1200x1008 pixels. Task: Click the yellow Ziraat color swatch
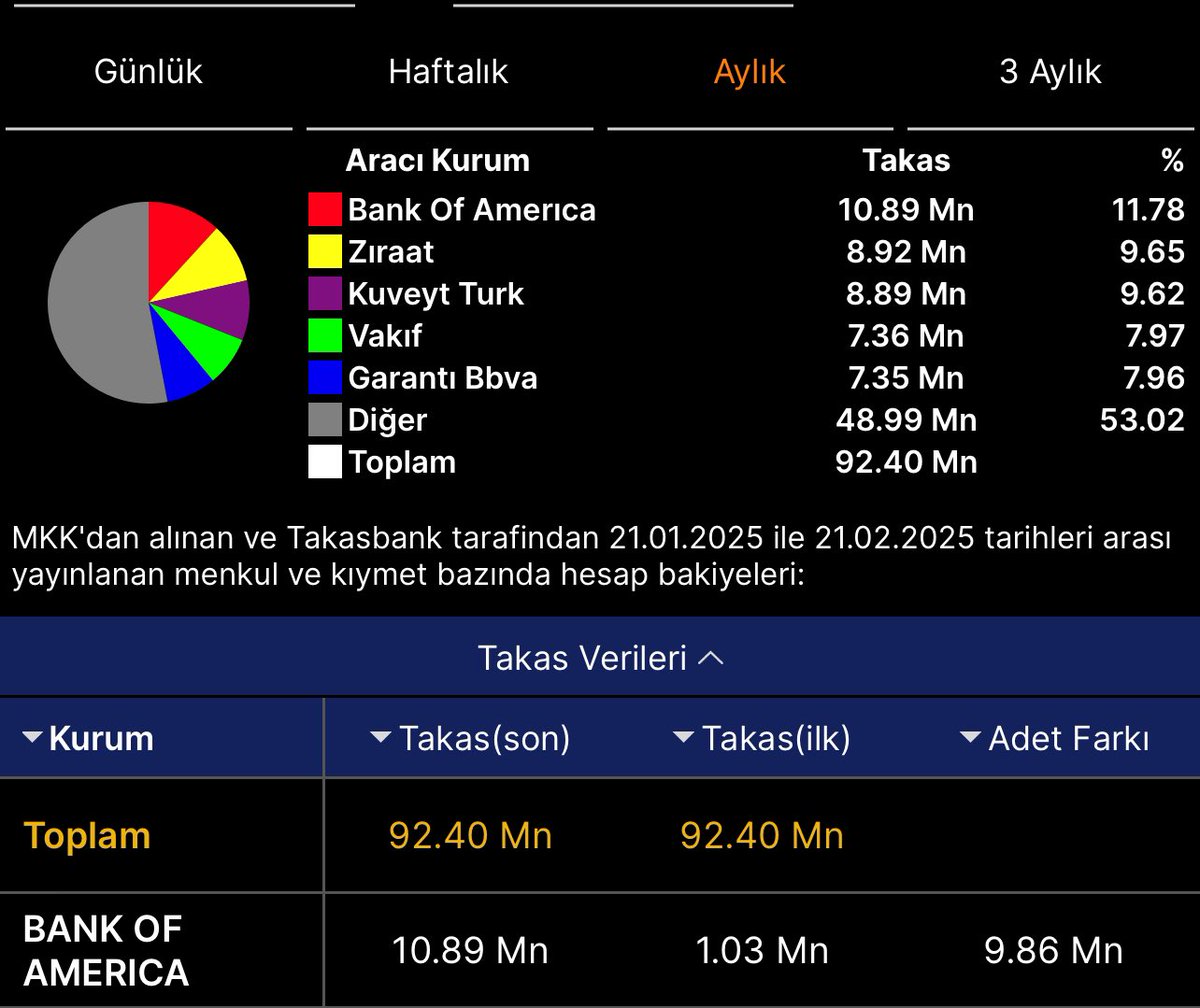325,252
